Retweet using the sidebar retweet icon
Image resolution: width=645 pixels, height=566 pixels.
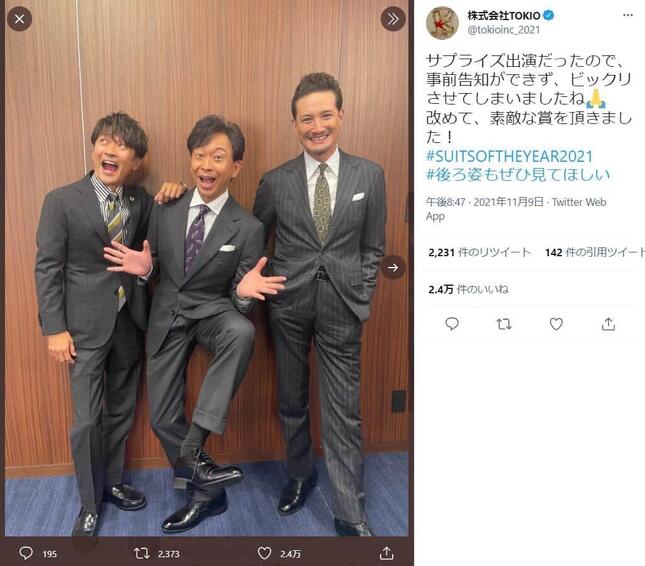[504, 324]
